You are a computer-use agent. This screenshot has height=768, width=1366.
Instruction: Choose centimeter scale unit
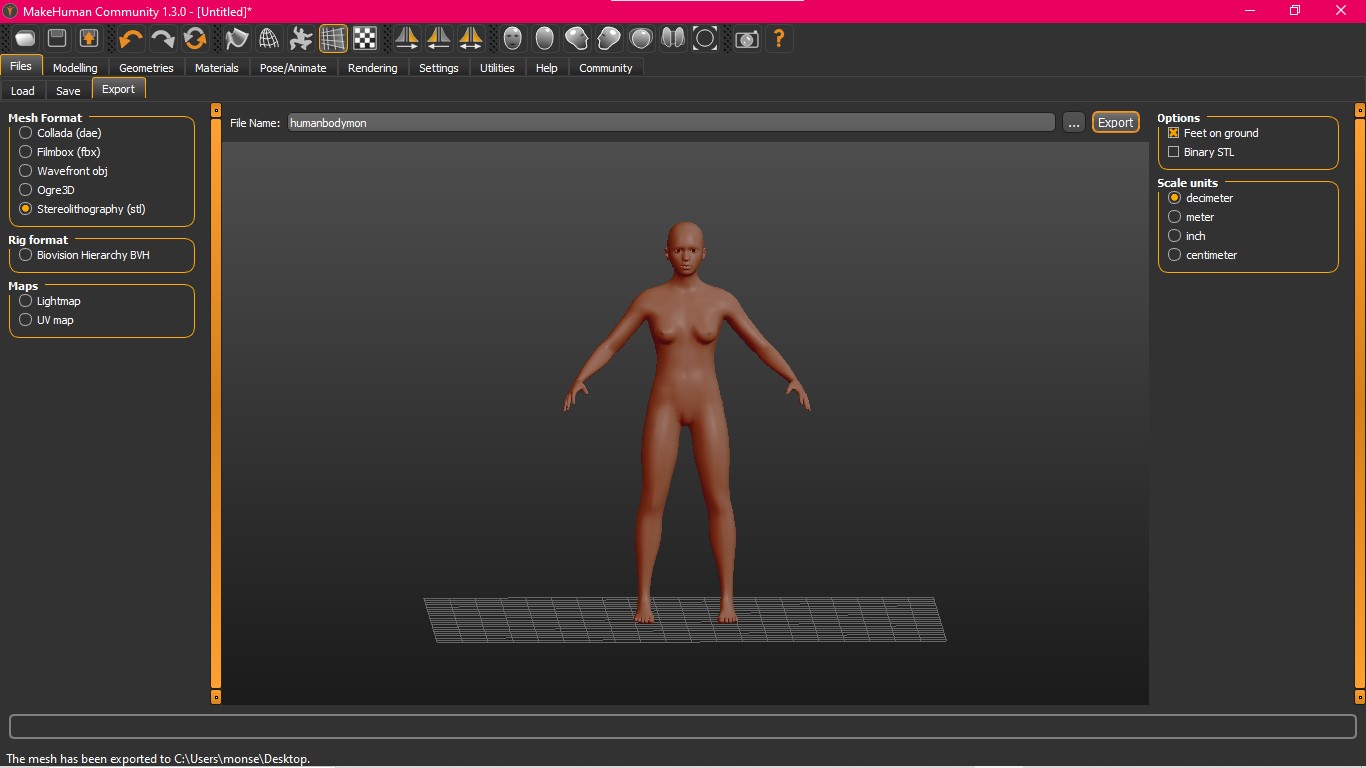click(1175, 255)
